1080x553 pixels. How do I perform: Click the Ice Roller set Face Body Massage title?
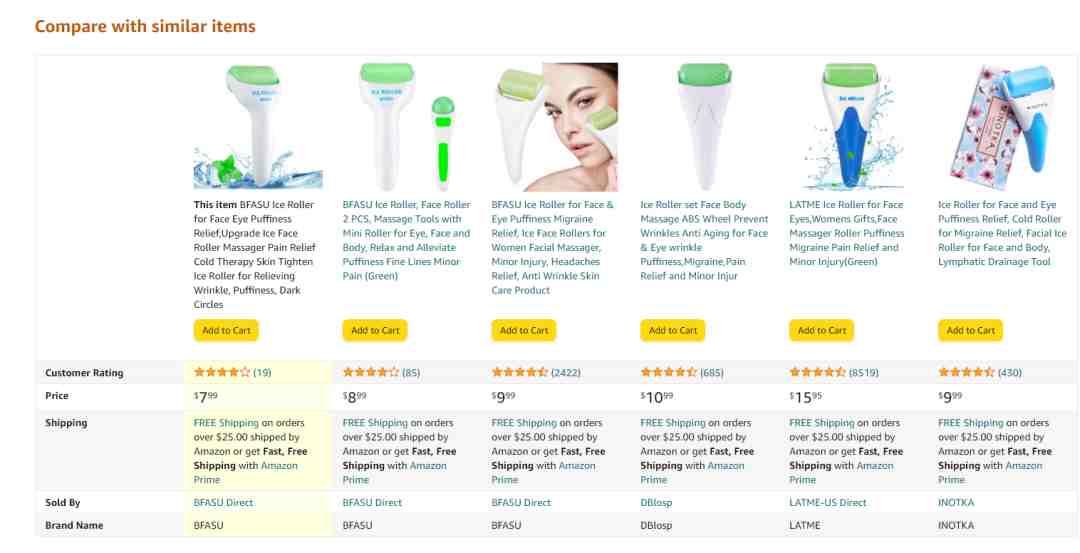click(x=705, y=240)
